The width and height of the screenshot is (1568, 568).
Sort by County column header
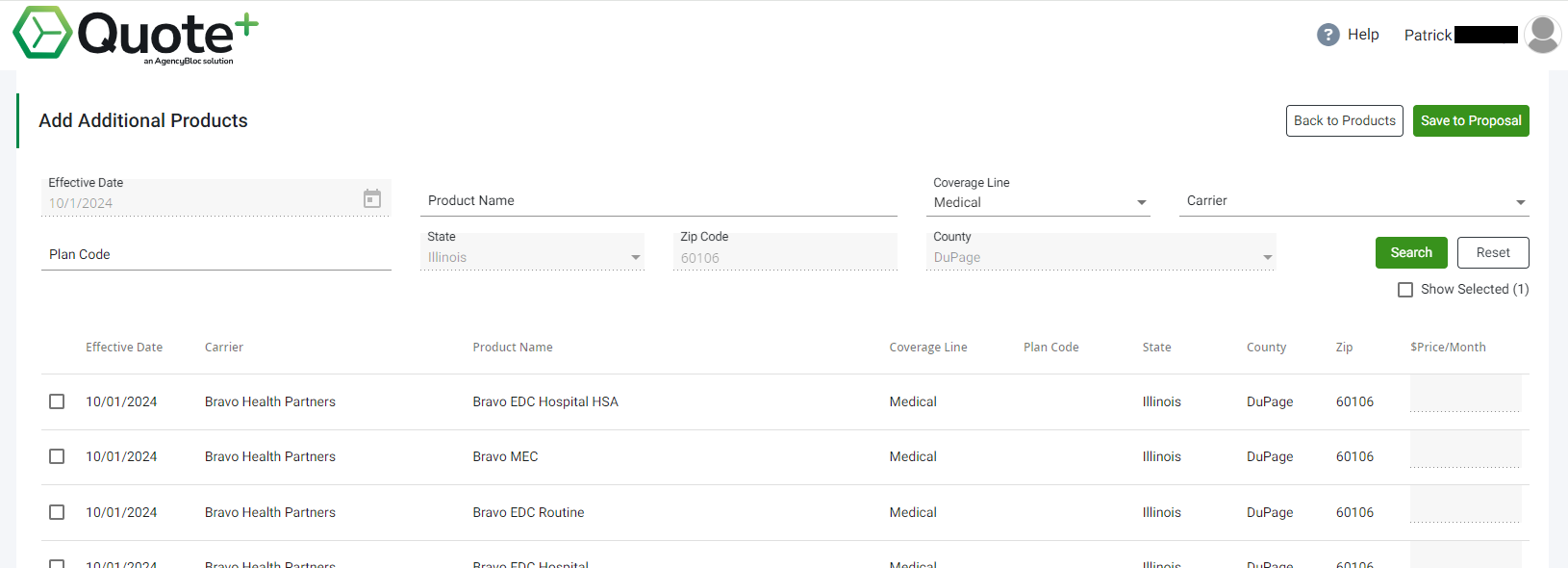click(x=1266, y=348)
